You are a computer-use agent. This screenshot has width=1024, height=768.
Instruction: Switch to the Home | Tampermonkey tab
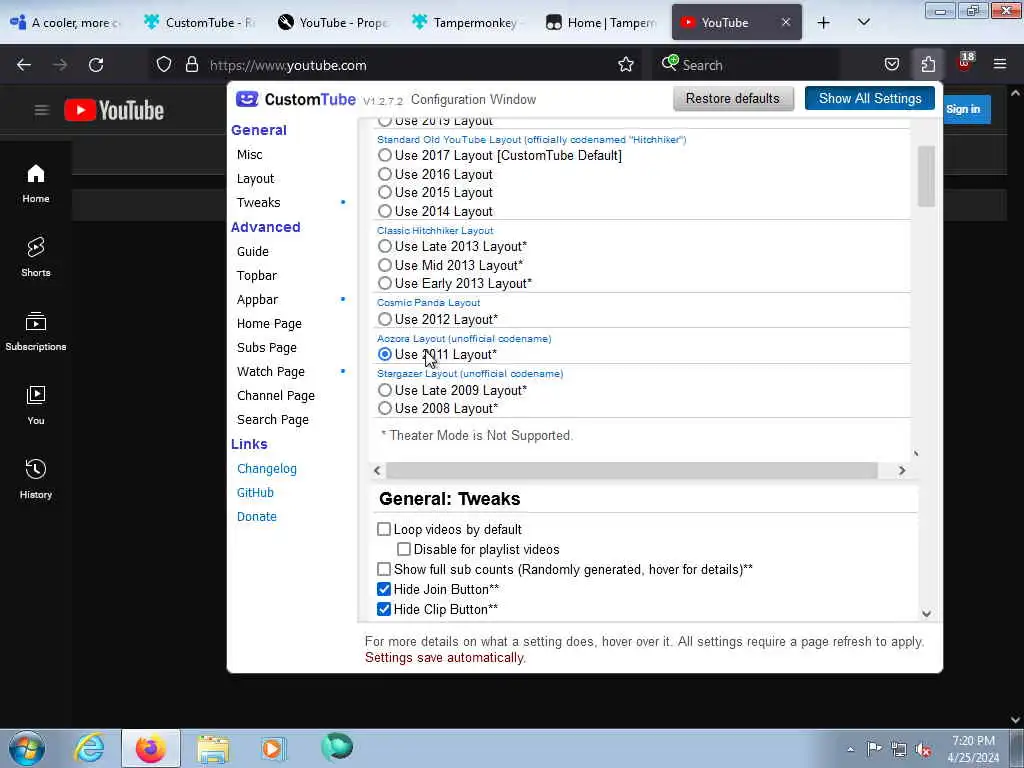click(x=601, y=23)
